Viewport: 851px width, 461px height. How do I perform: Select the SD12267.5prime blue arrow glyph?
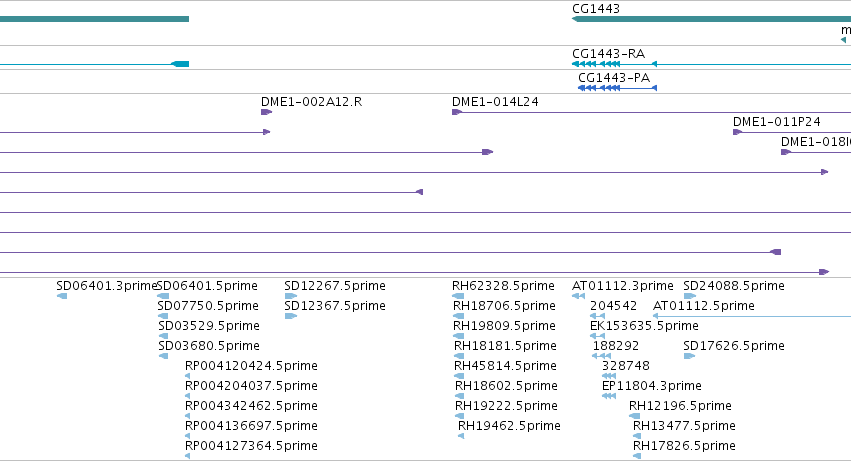click(x=290, y=296)
